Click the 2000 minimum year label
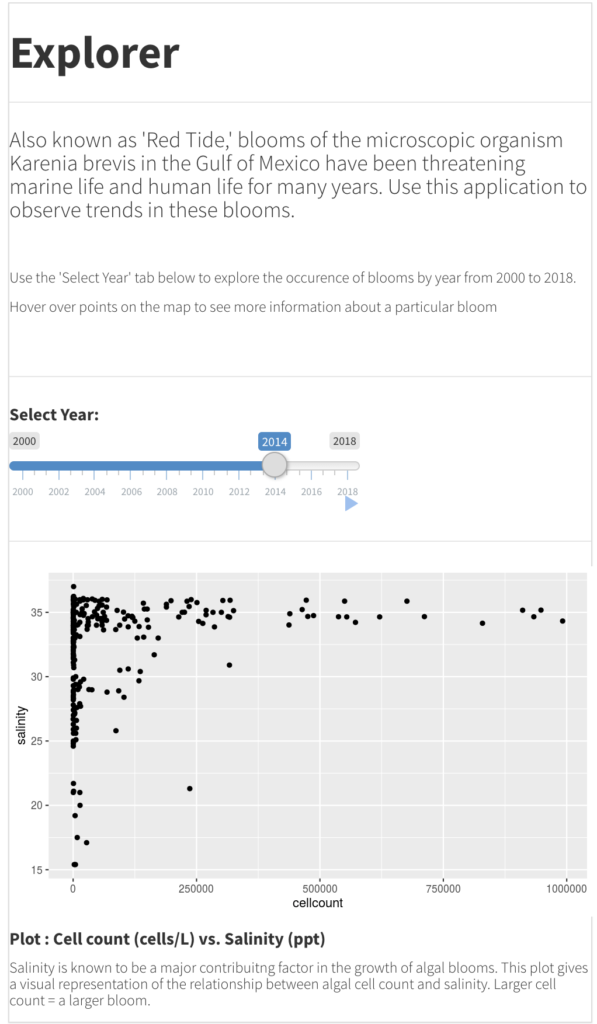The height and width of the screenshot is (1024, 597). 24,441
